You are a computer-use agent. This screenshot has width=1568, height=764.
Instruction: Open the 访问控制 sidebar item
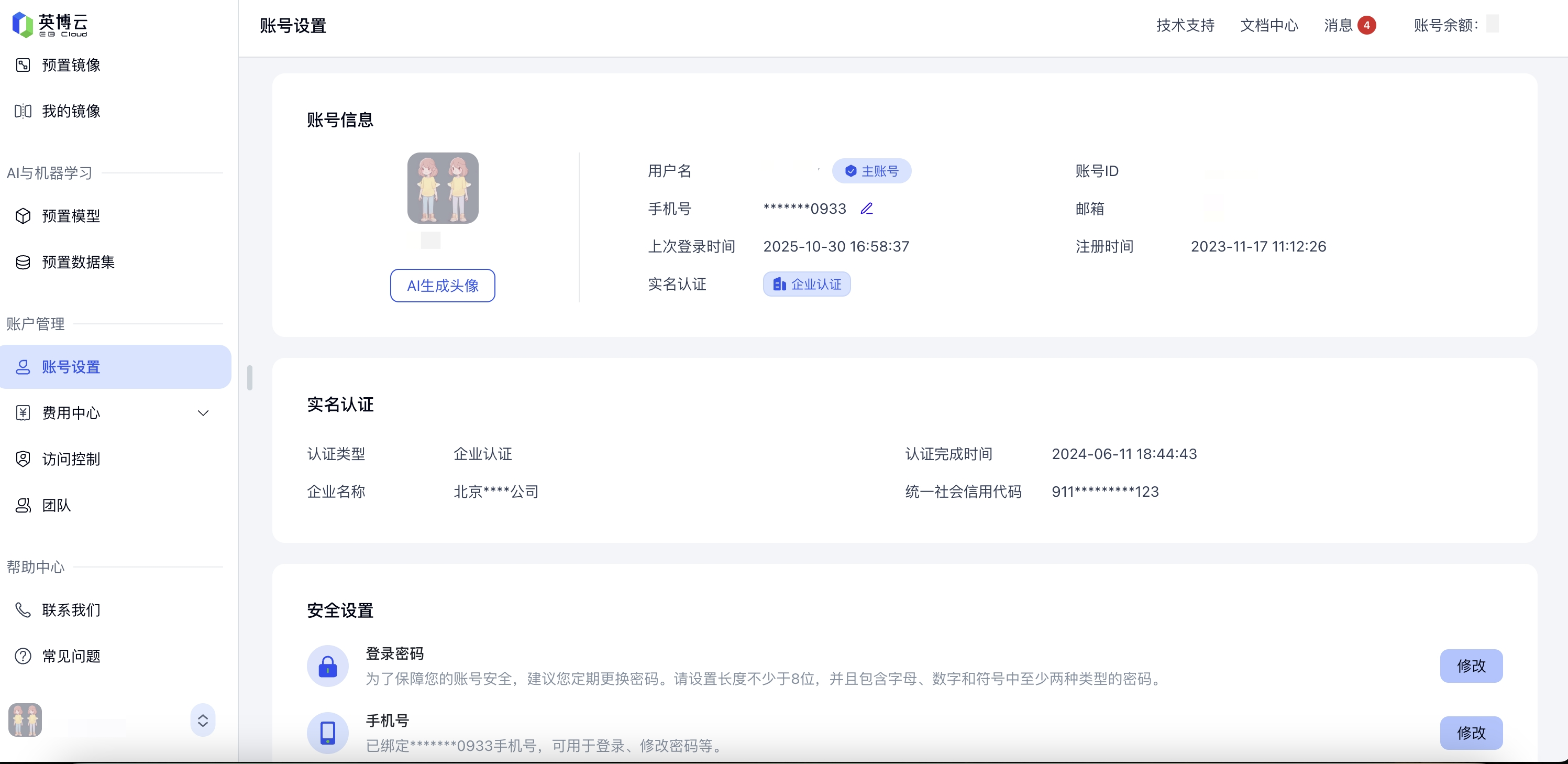tap(71, 459)
